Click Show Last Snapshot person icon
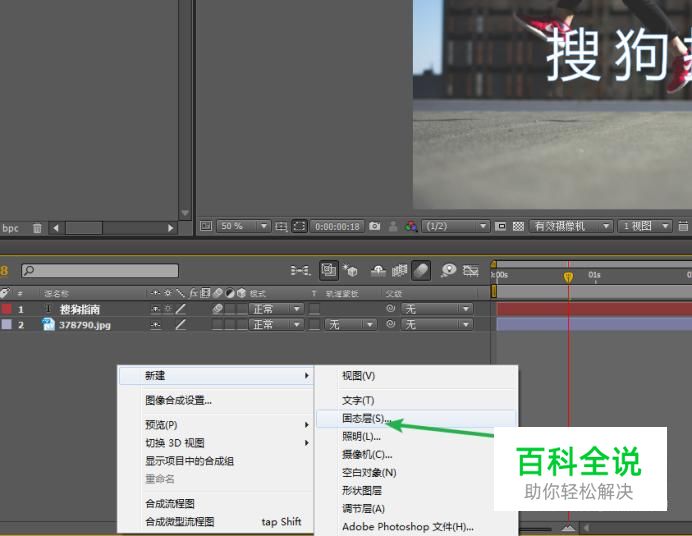 pyautogui.click(x=393, y=226)
